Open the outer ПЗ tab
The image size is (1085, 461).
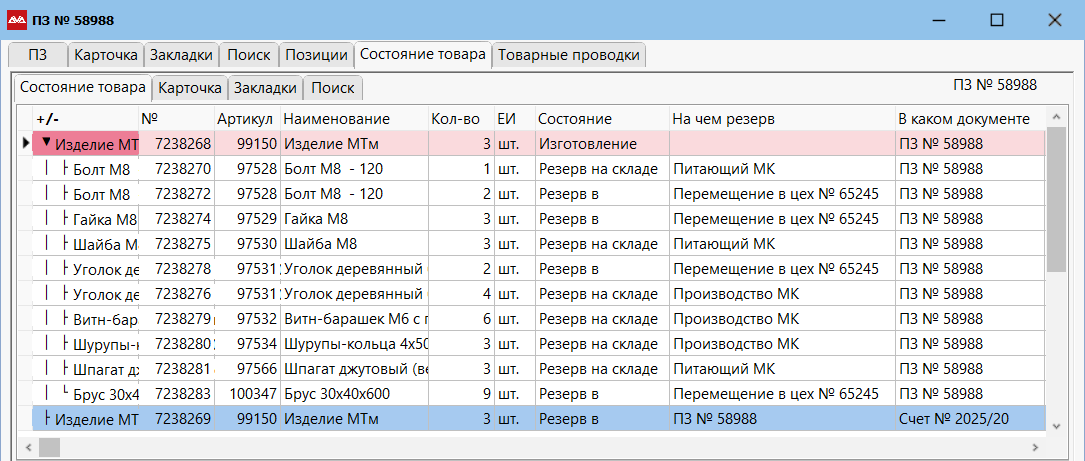click(38, 55)
